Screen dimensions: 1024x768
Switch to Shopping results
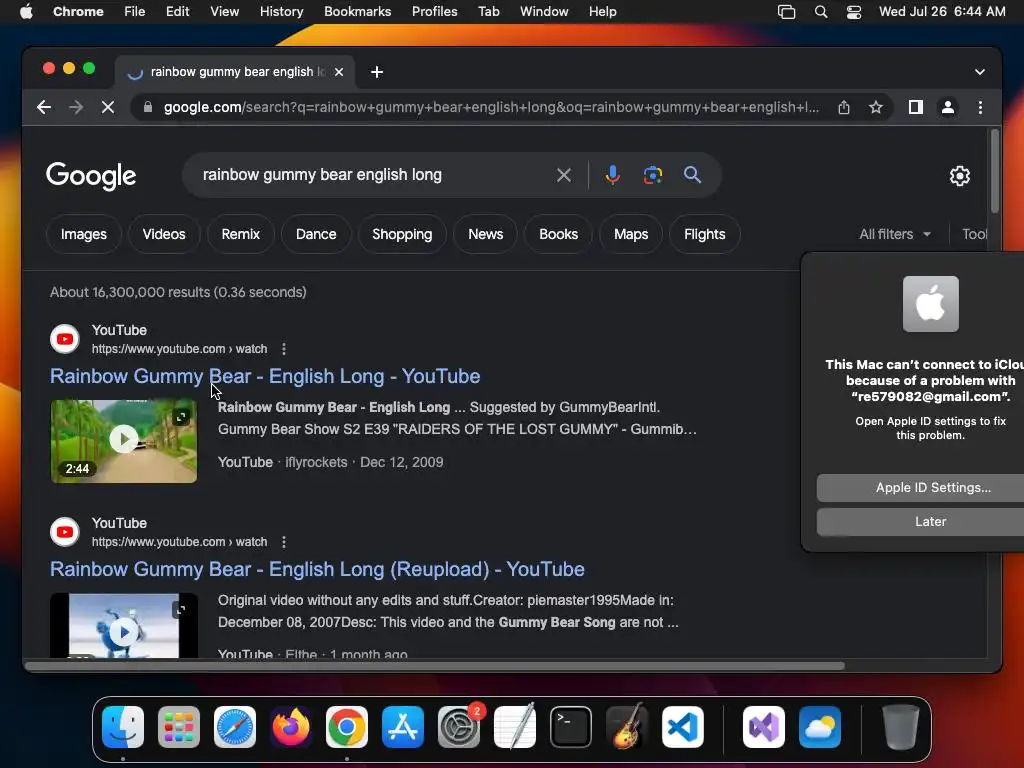[402, 234]
